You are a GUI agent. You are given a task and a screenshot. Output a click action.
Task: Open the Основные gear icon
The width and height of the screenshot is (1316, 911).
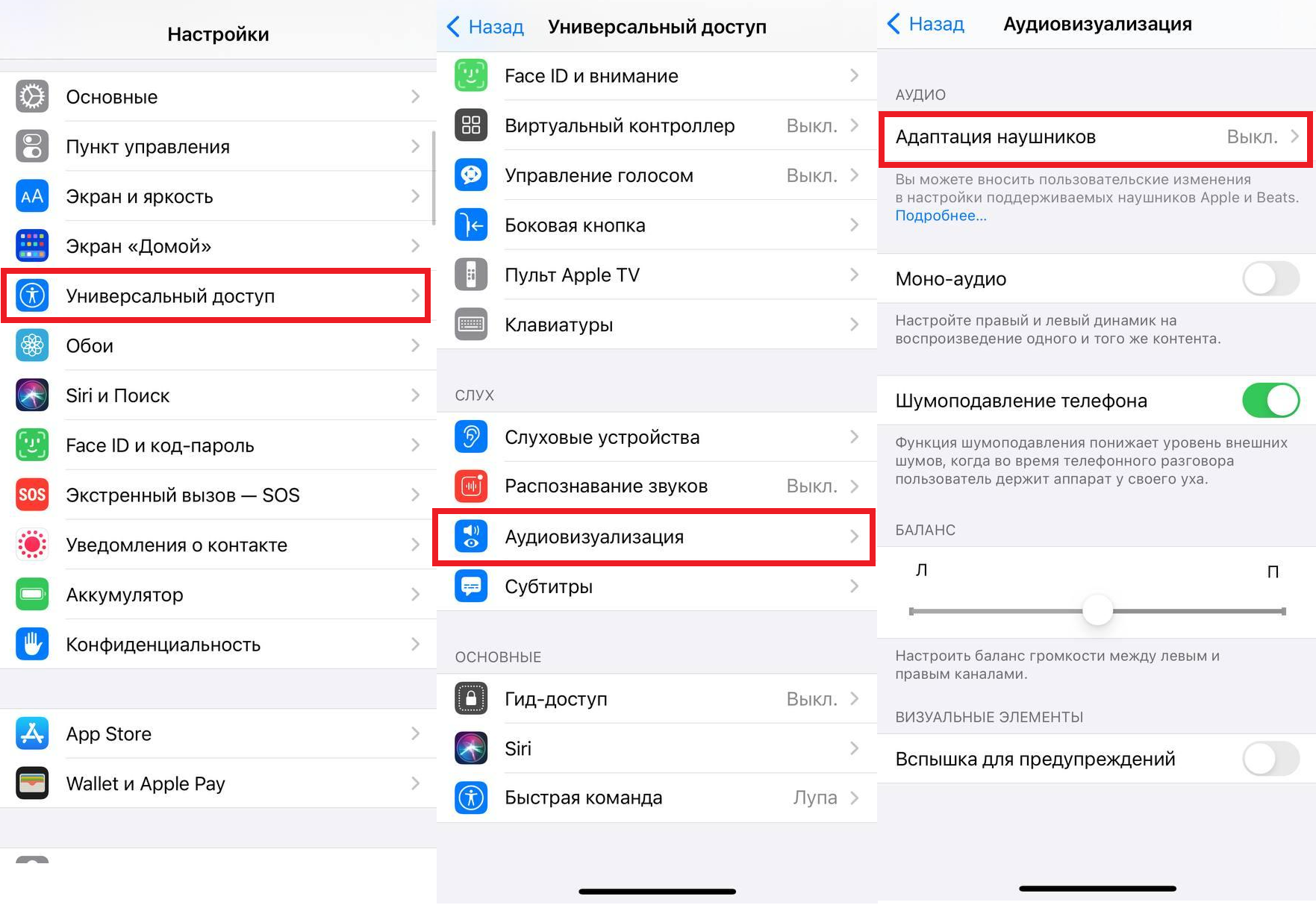(32, 97)
